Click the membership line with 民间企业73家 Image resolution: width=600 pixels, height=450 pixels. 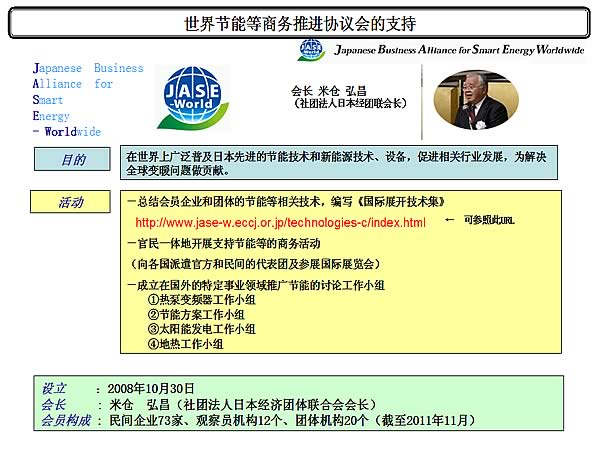click(292, 420)
